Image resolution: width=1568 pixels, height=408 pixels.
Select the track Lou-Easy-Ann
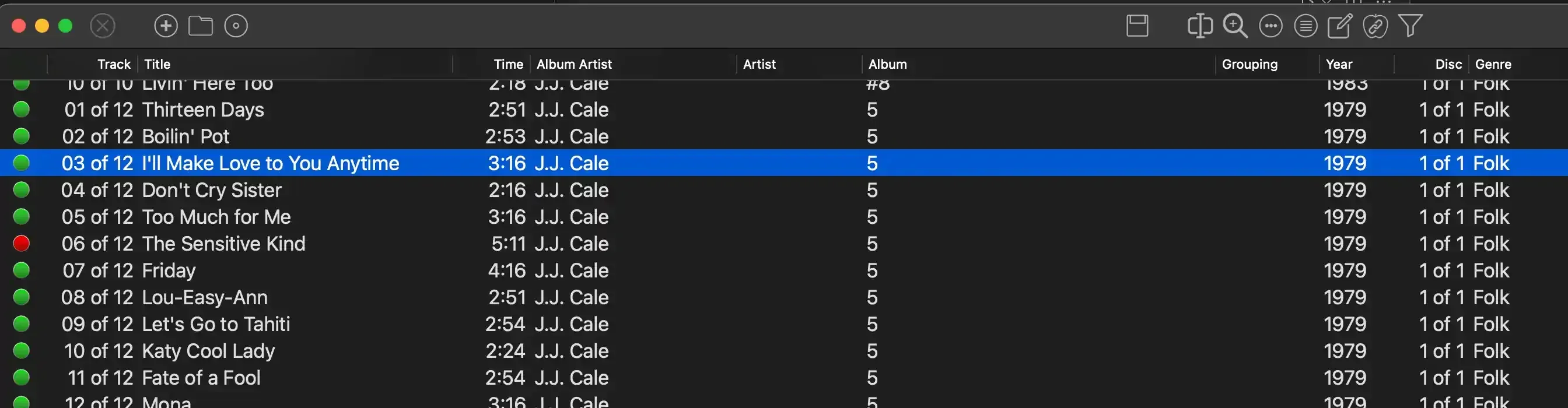205,297
